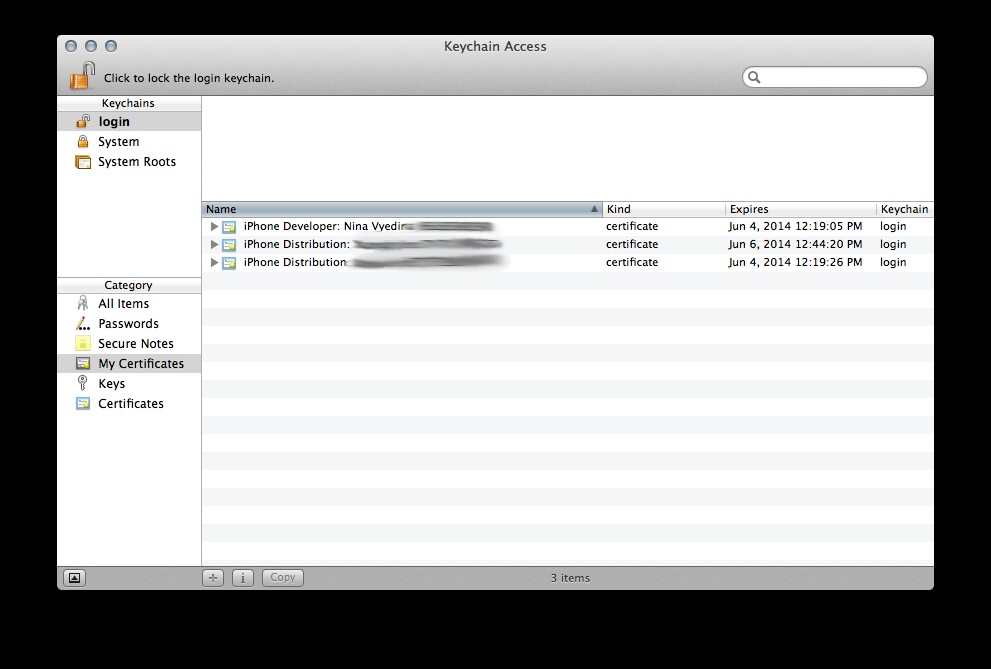Viewport: 991px width, 669px height.
Task: Click the 3 items status text
Action: tap(570, 578)
